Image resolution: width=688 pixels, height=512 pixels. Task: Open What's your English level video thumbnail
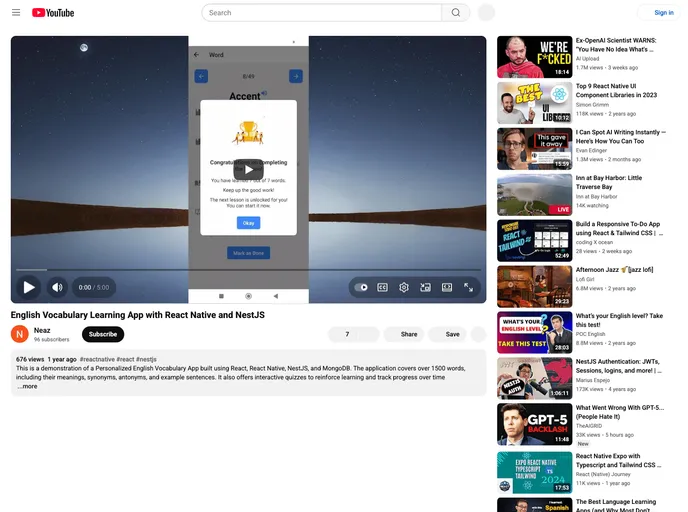point(534,333)
